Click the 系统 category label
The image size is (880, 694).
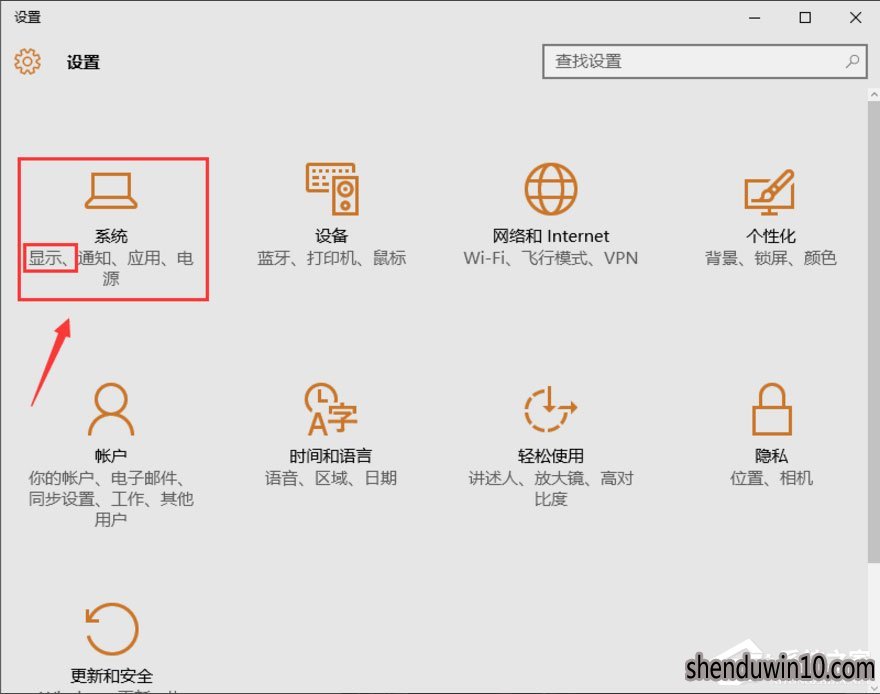111,236
